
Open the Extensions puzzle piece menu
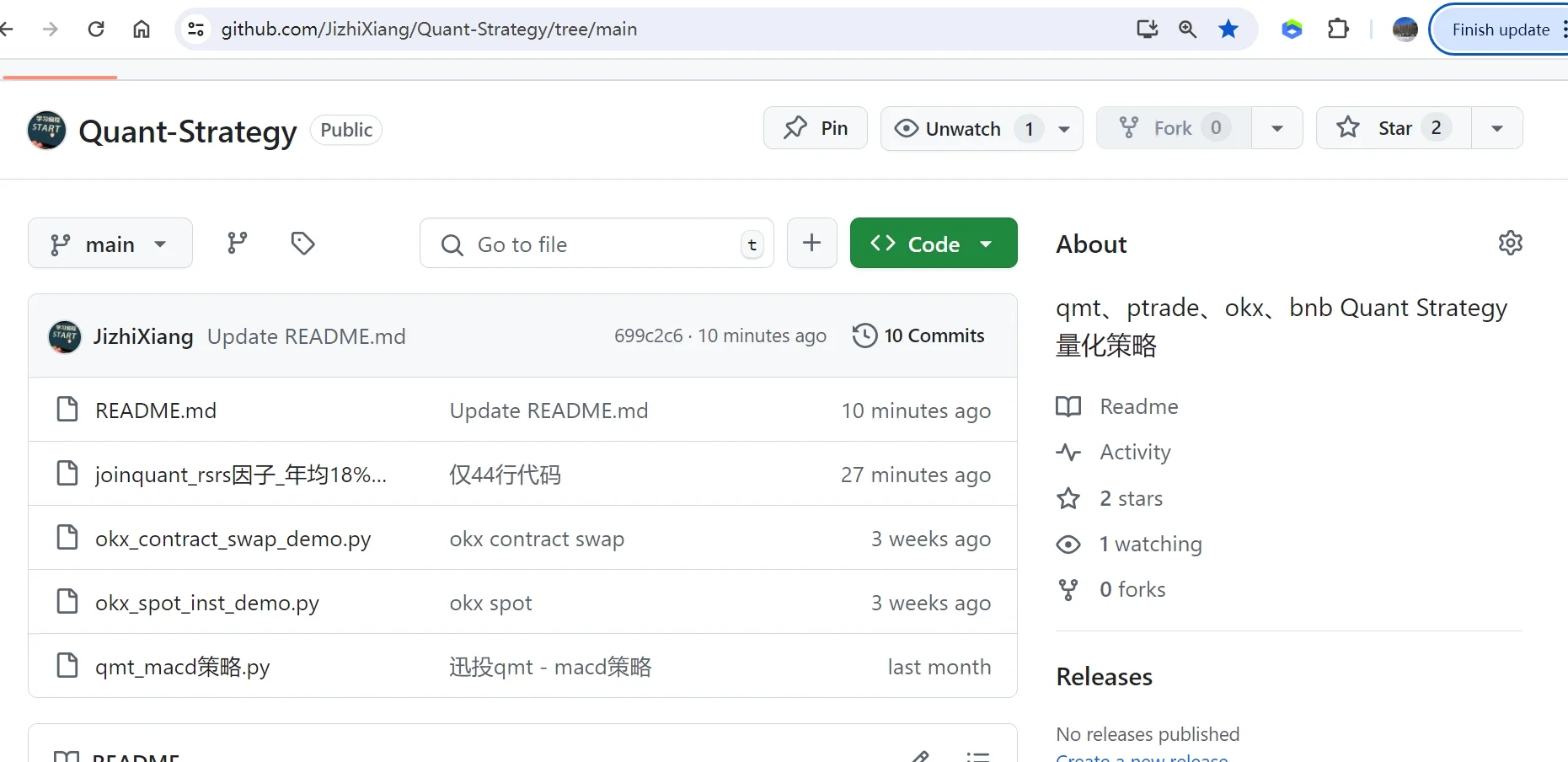point(1338,30)
